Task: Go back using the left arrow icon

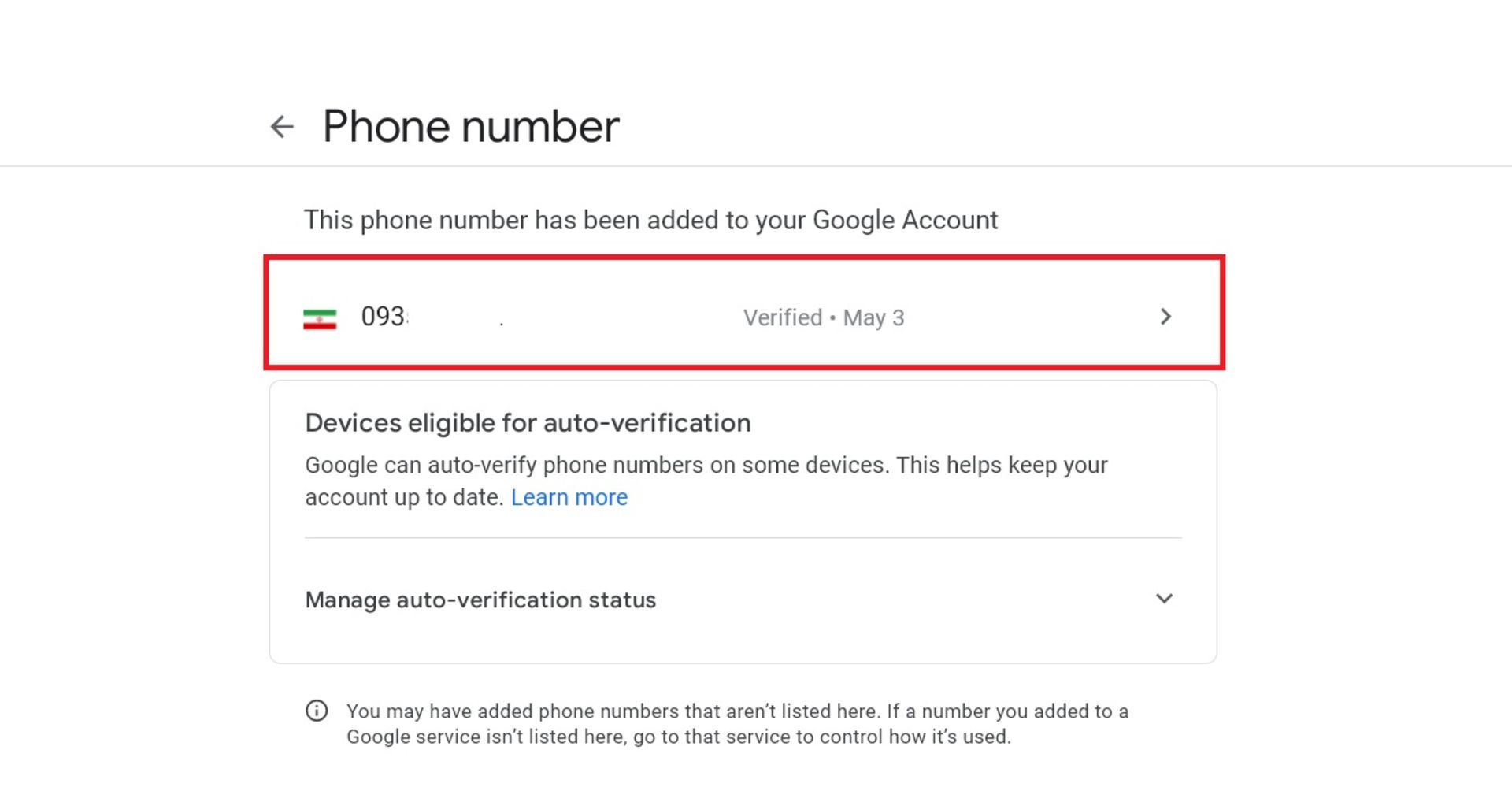Action: click(x=282, y=126)
